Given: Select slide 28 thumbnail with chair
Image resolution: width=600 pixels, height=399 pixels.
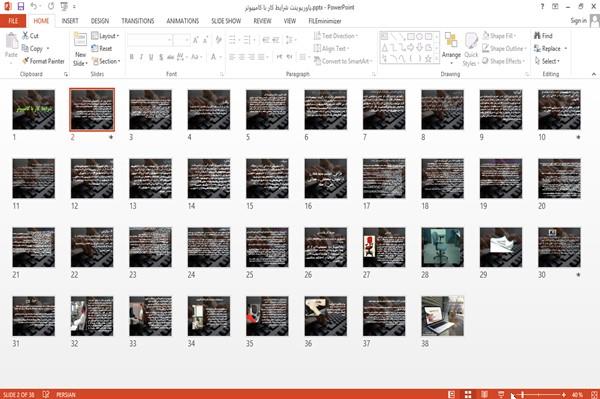Looking at the screenshot, I should coord(442,247).
